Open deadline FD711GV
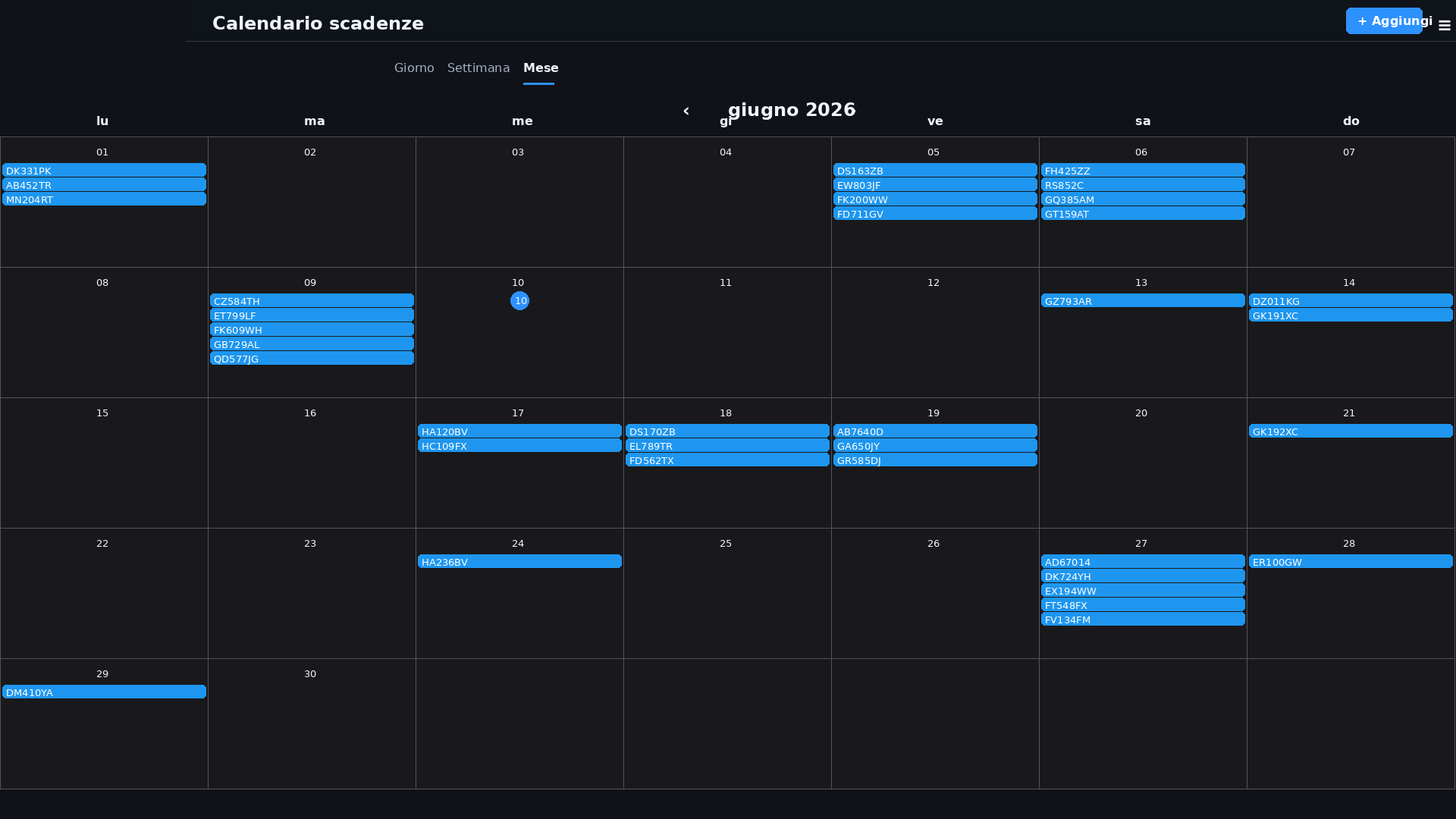Screen dimensions: 1456x819 click(x=935, y=214)
